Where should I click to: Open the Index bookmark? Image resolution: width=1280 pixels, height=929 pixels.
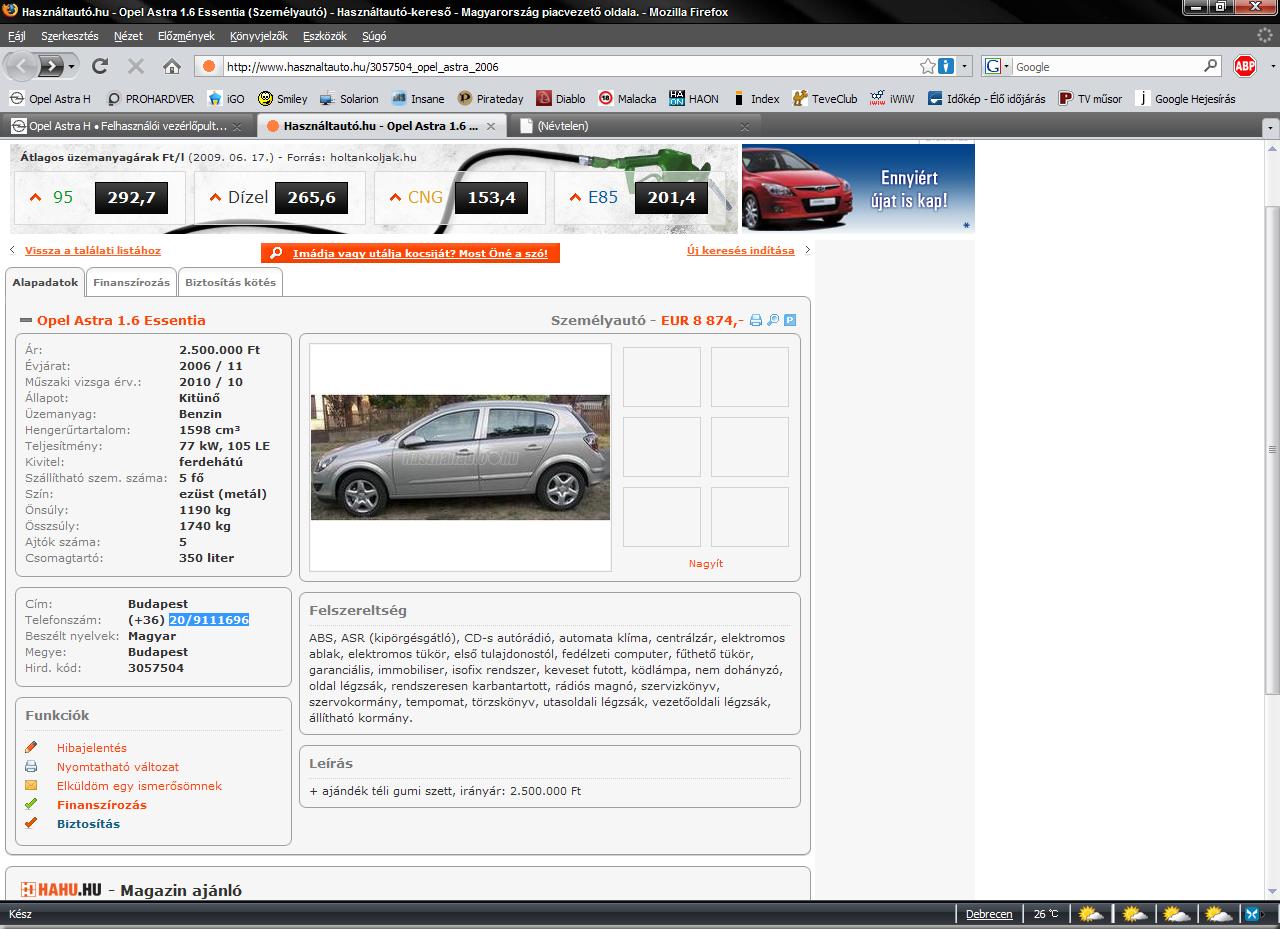(x=756, y=99)
